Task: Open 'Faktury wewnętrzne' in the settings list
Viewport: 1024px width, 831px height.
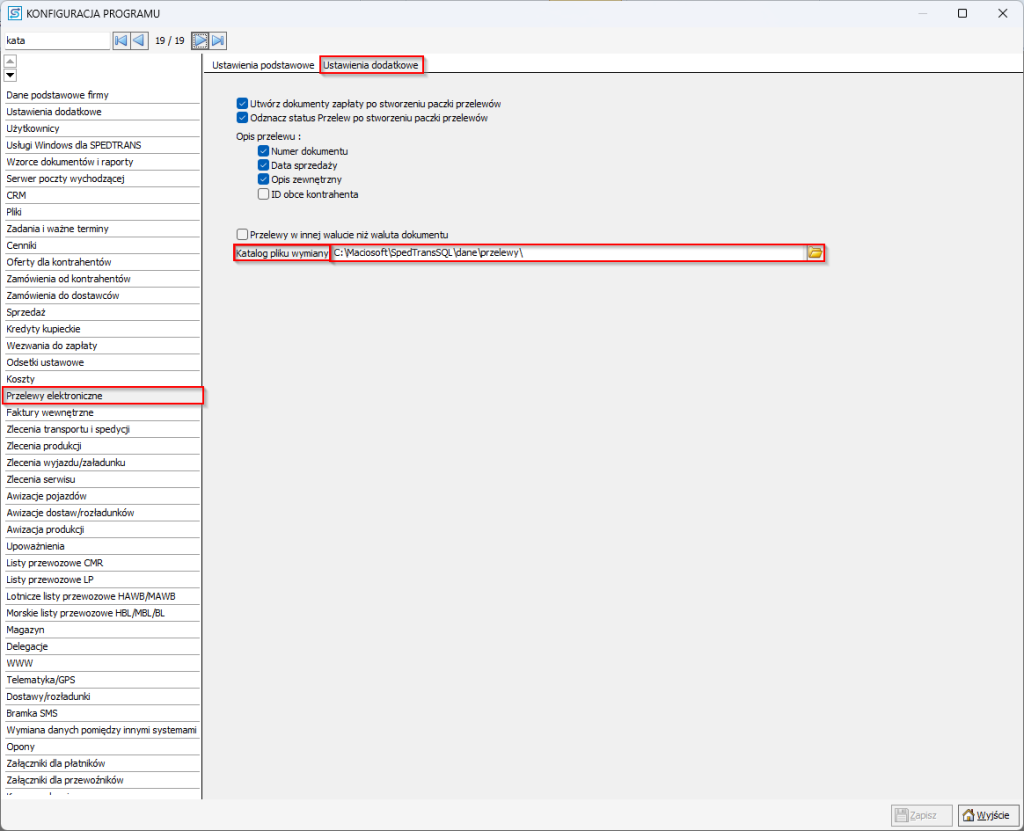Action: point(50,412)
